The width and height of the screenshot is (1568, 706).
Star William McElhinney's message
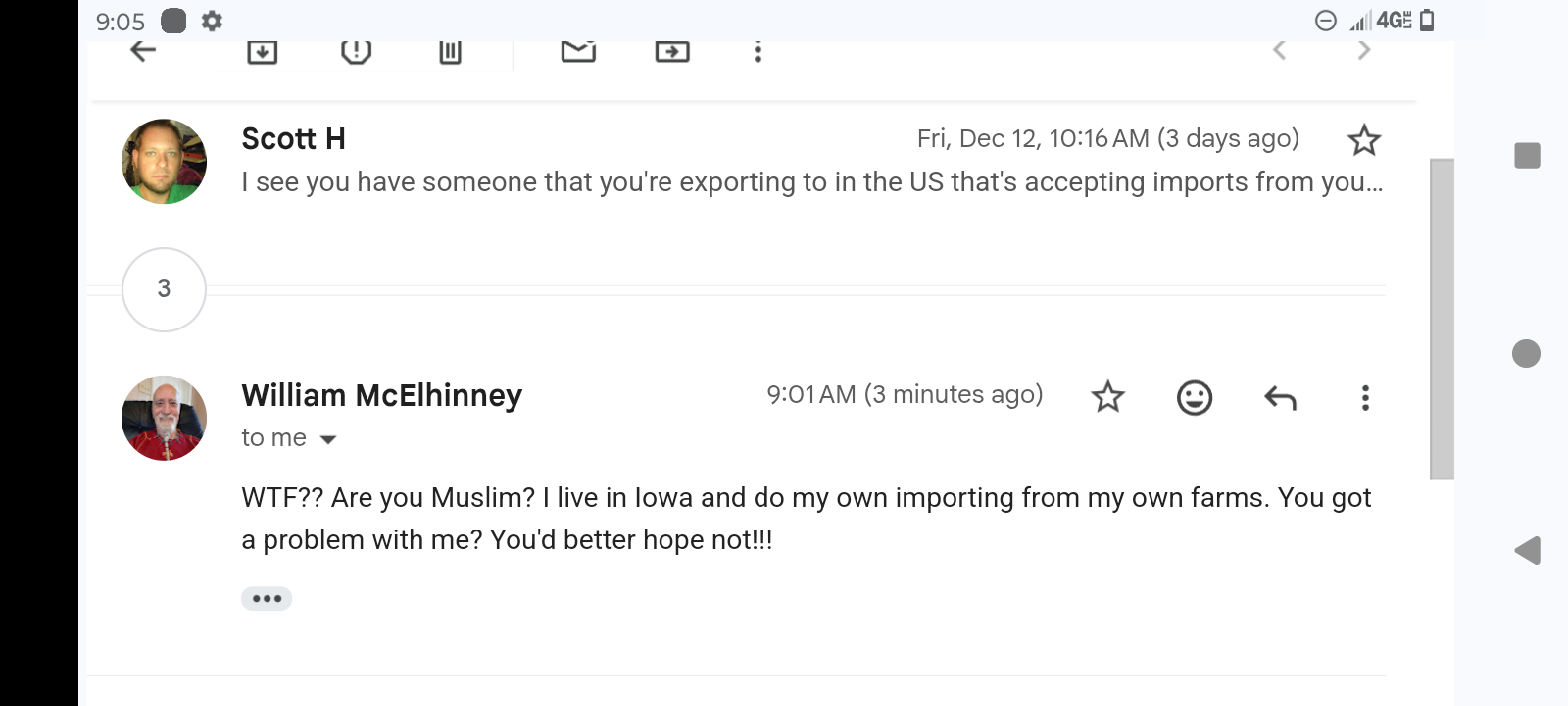1108,397
